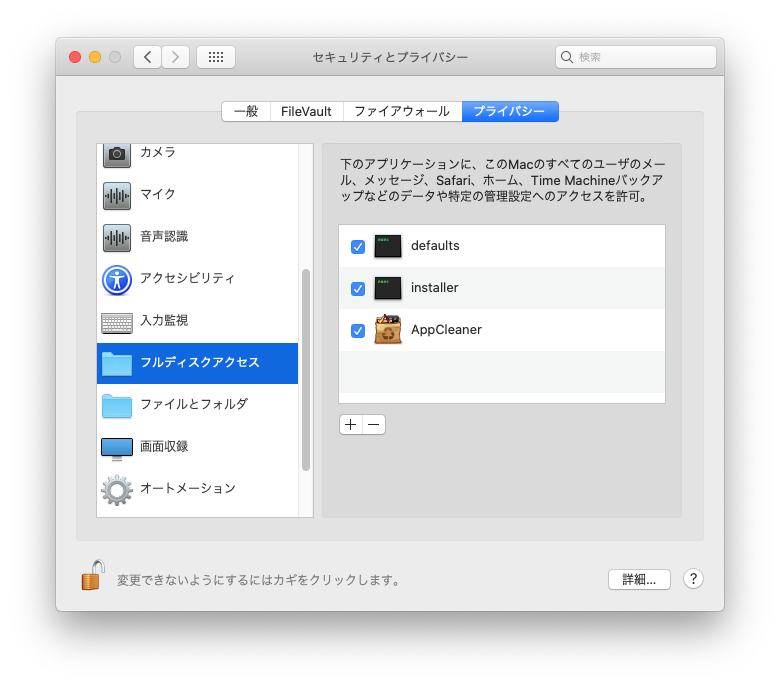The width and height of the screenshot is (780, 685).
Task: Click the Camera icon in the sidebar
Action: coord(117,154)
